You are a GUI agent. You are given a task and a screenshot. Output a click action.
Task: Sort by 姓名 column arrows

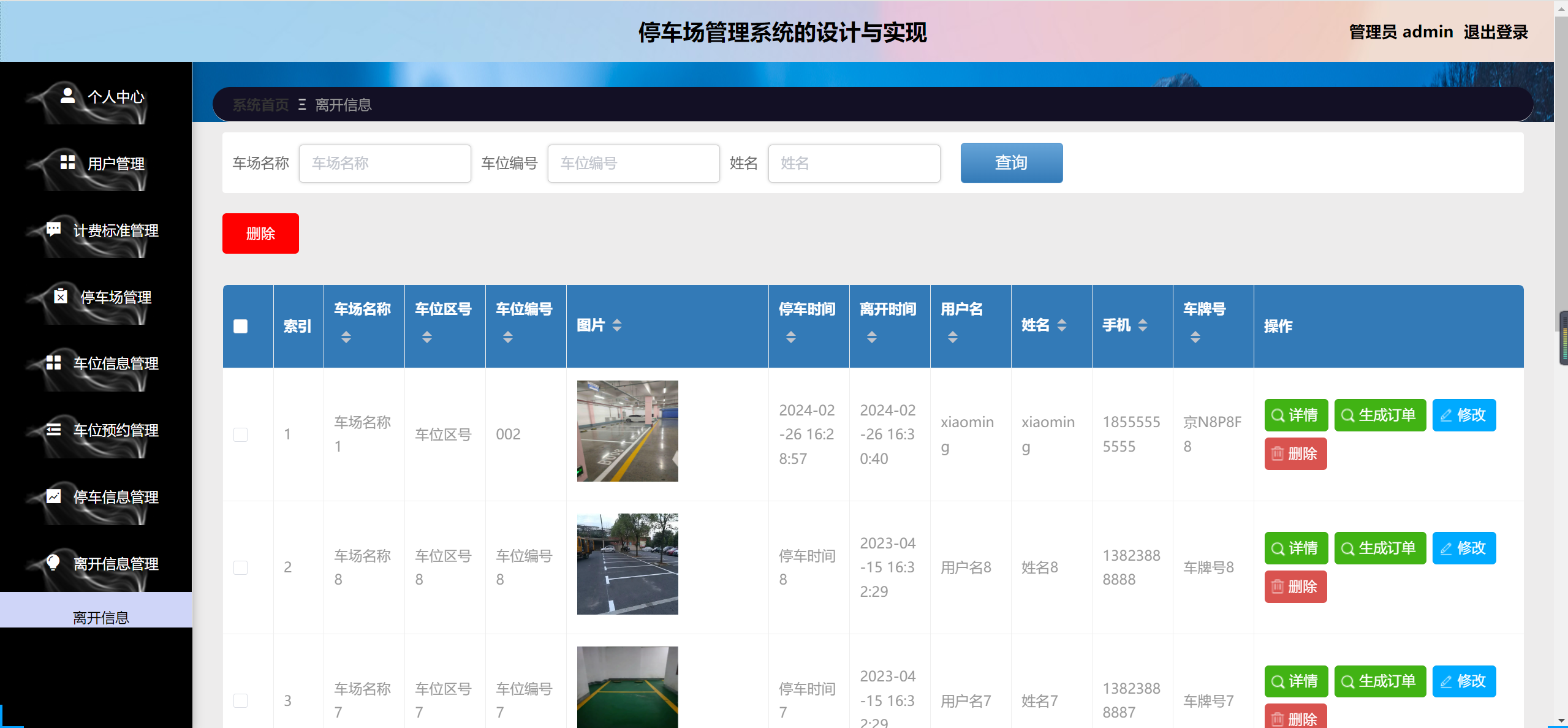pyautogui.click(x=1062, y=325)
